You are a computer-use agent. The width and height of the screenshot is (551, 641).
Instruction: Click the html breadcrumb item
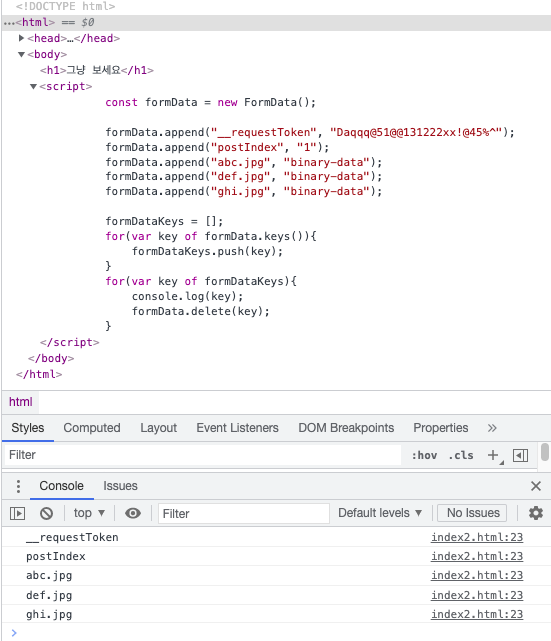point(20,402)
